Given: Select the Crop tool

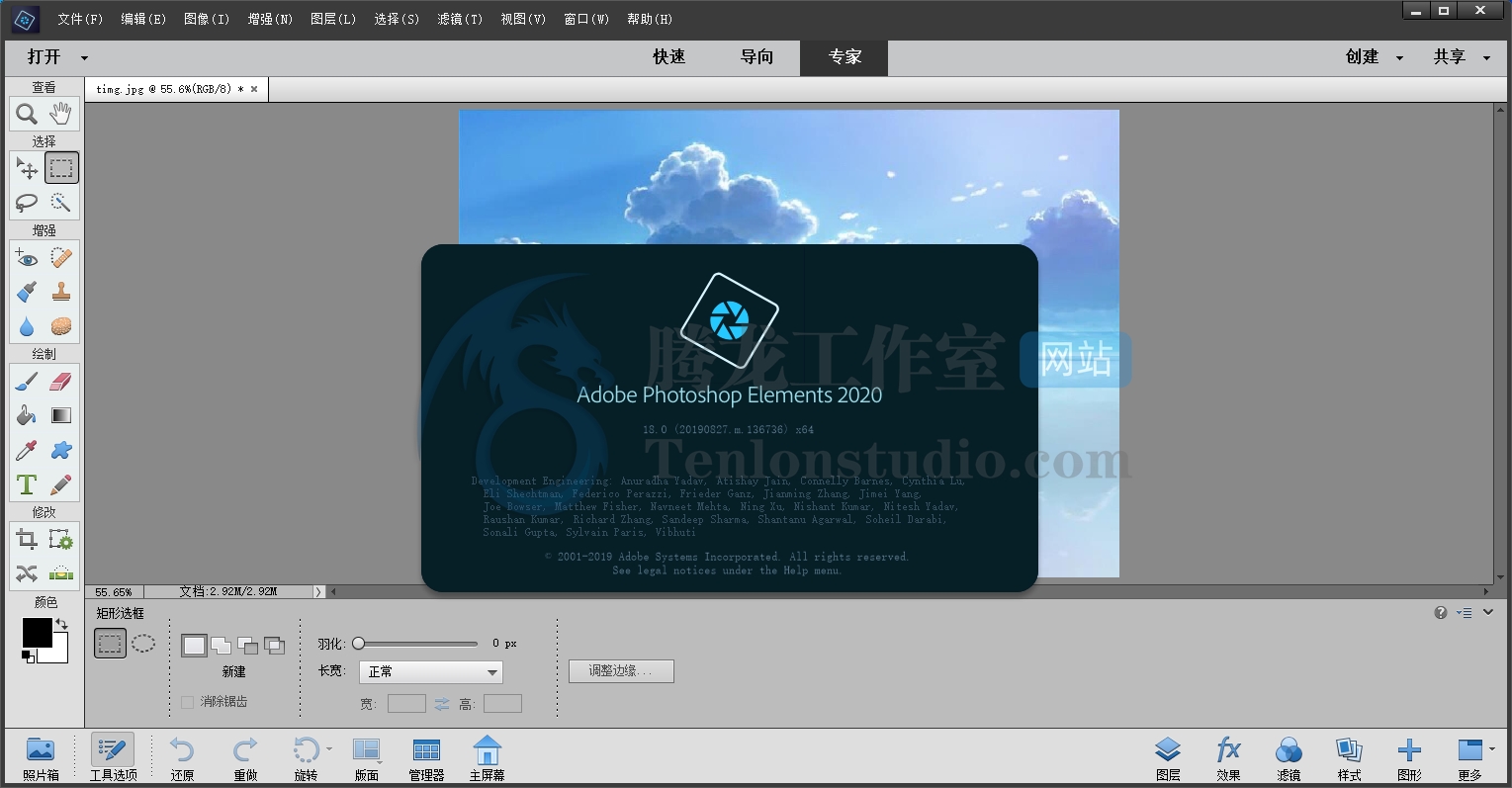Looking at the screenshot, I should [x=27, y=540].
